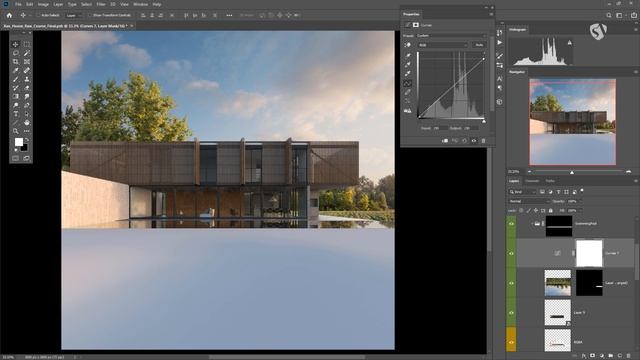This screenshot has width=640, height=360.
Task: Open Properties panel flyout menu
Action: (491, 14)
